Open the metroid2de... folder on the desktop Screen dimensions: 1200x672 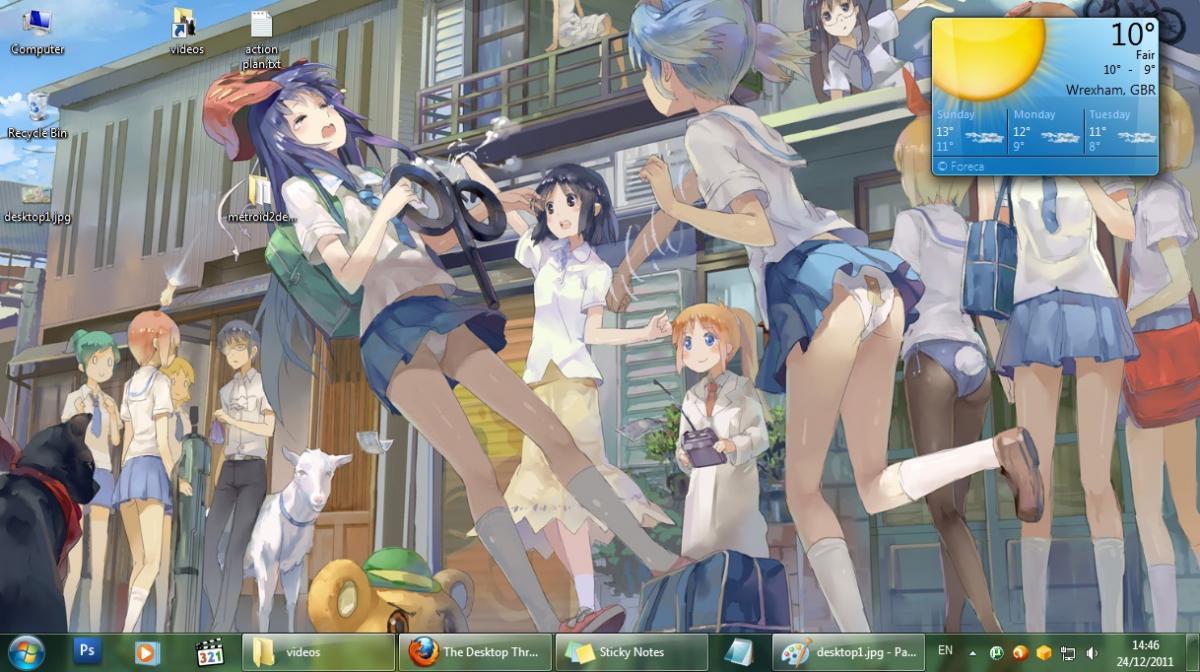tap(262, 198)
